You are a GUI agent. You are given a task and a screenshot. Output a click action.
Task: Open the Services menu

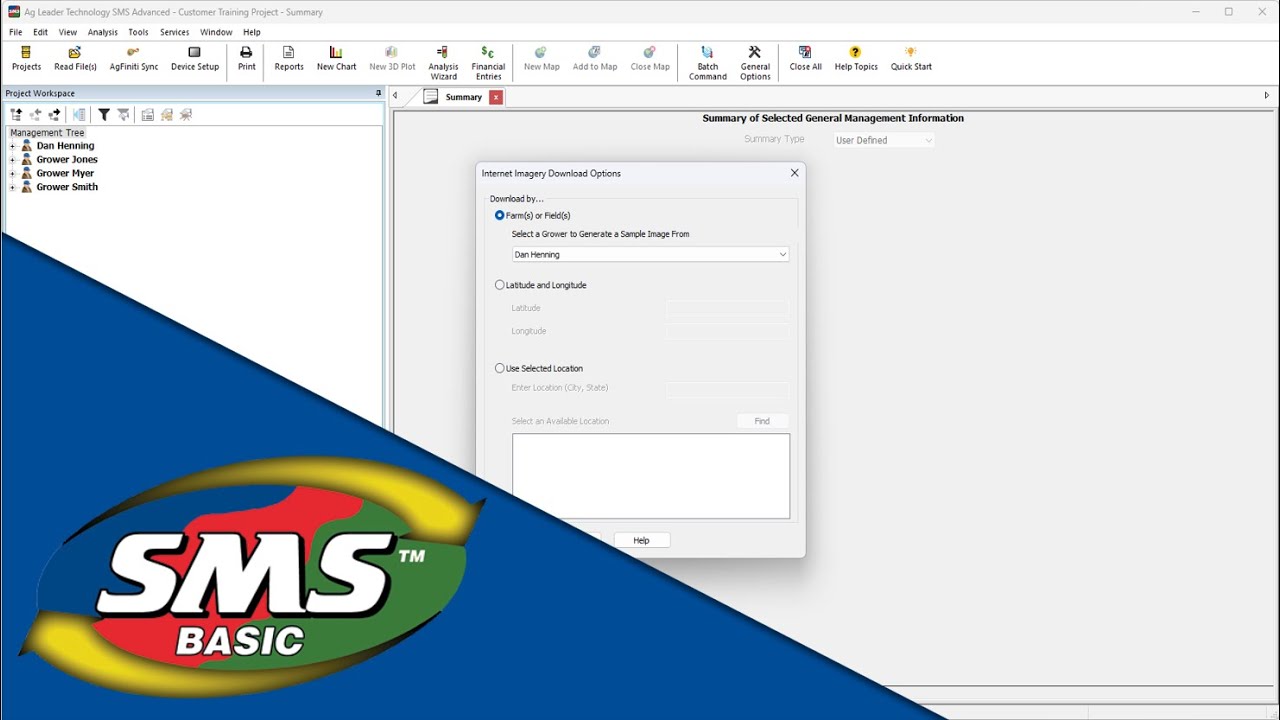click(174, 32)
